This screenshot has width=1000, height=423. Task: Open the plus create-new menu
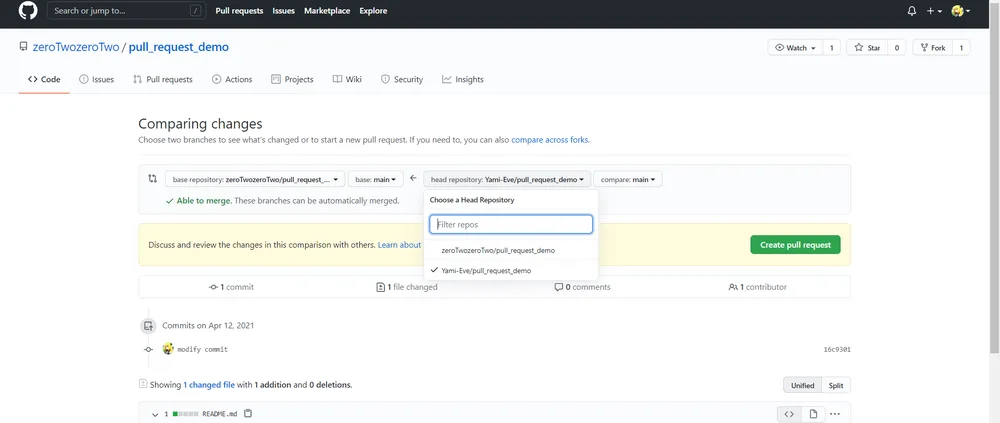pyautogui.click(x=934, y=11)
